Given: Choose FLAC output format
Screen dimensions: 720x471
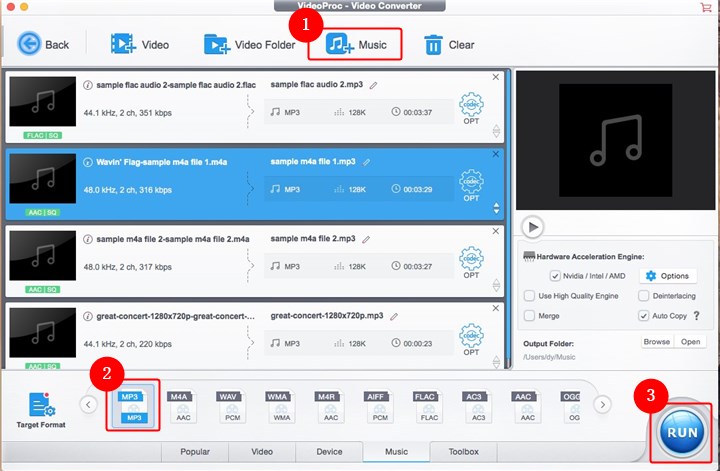Looking at the screenshot, I should click(x=428, y=406).
